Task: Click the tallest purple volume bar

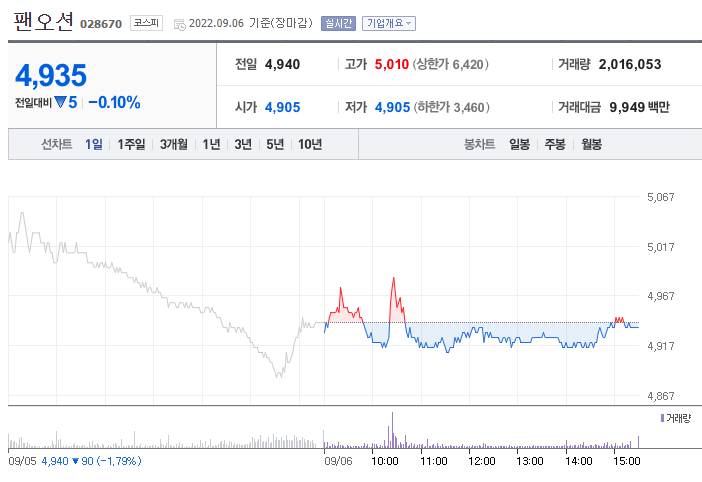Action: pyautogui.click(x=393, y=430)
